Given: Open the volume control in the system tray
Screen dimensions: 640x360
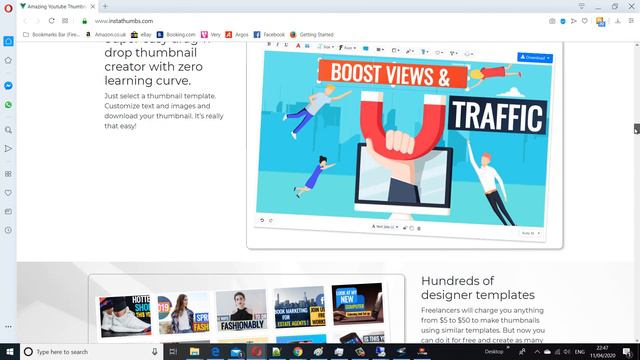Looking at the screenshot, I should pos(567,351).
